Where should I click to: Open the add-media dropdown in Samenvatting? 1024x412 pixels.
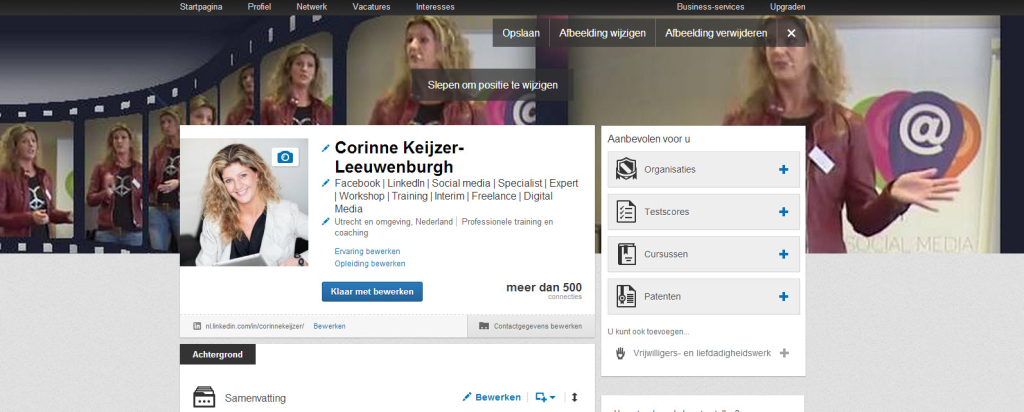545,397
